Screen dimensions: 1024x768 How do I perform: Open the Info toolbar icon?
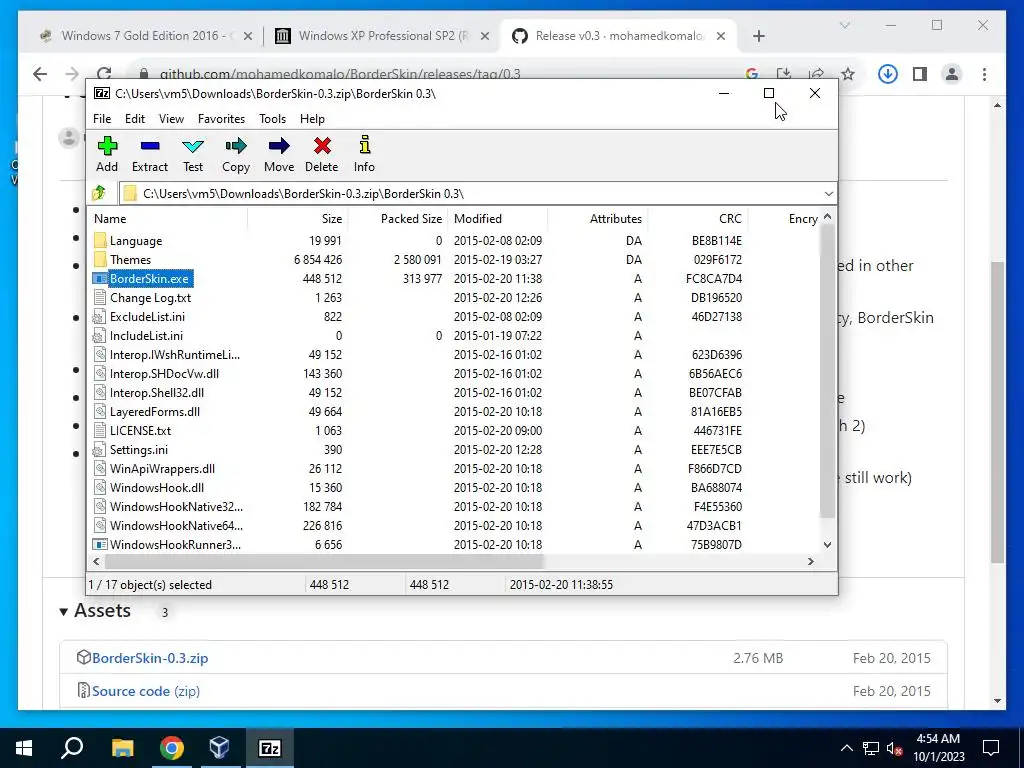pos(364,145)
